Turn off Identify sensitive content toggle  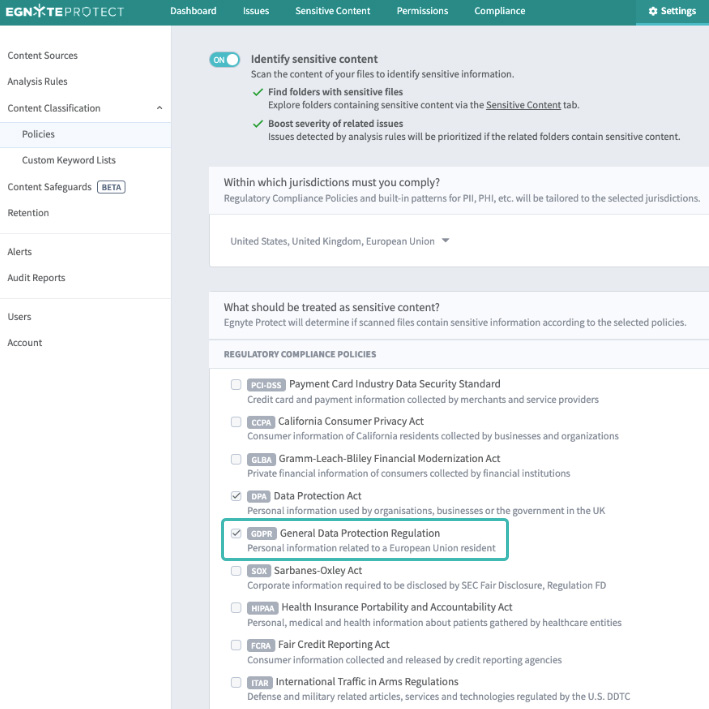[x=224, y=60]
